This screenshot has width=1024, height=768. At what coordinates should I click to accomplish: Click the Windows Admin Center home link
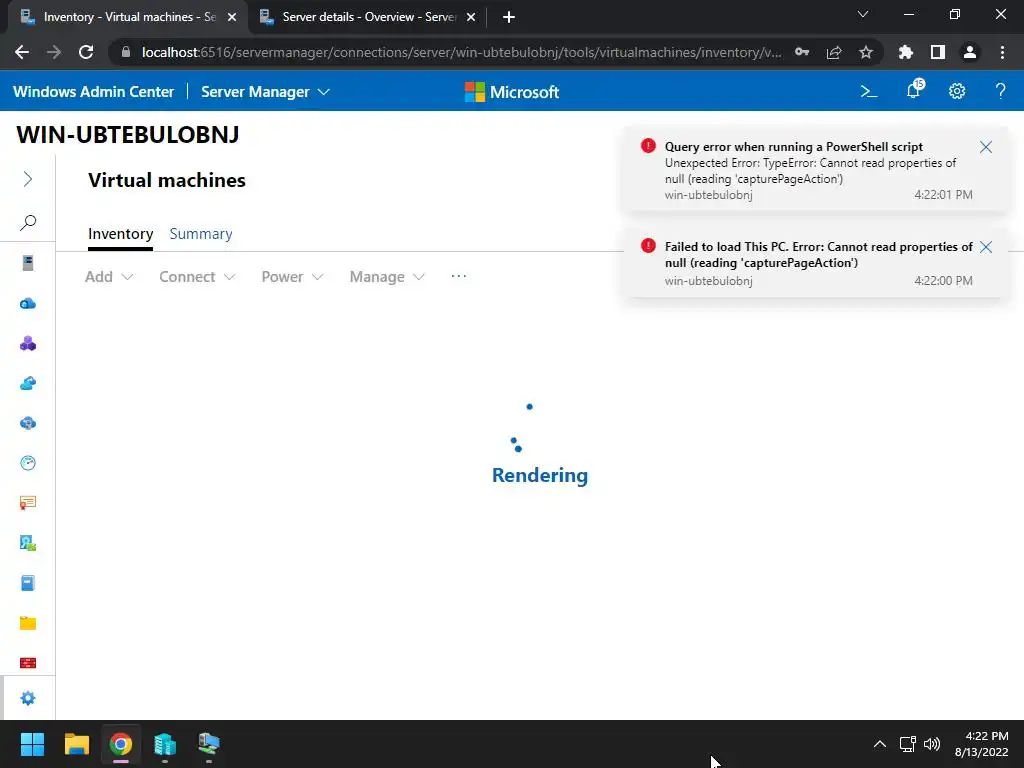click(x=93, y=92)
